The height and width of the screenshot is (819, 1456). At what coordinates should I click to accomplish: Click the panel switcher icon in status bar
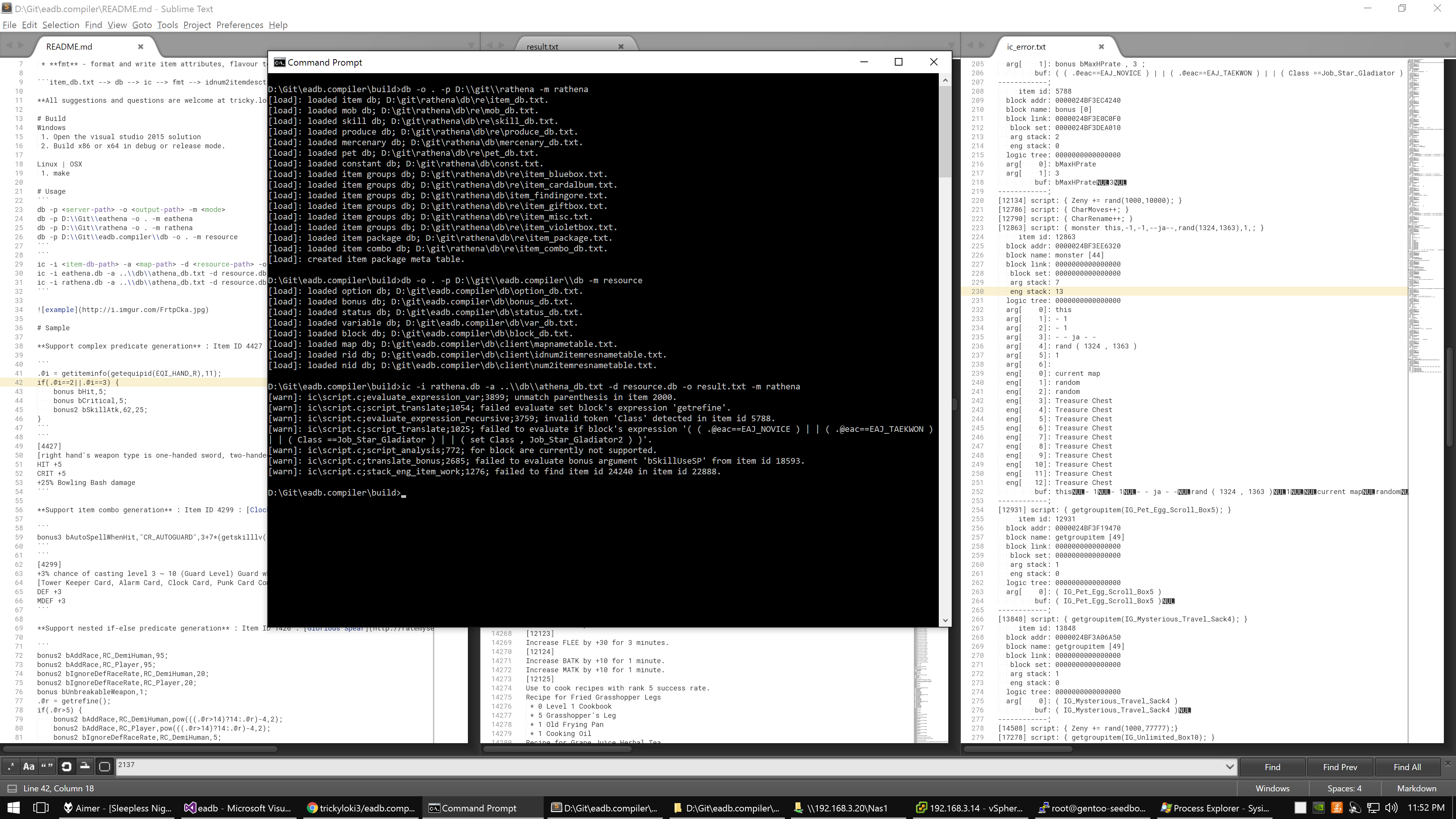[x=11, y=789]
